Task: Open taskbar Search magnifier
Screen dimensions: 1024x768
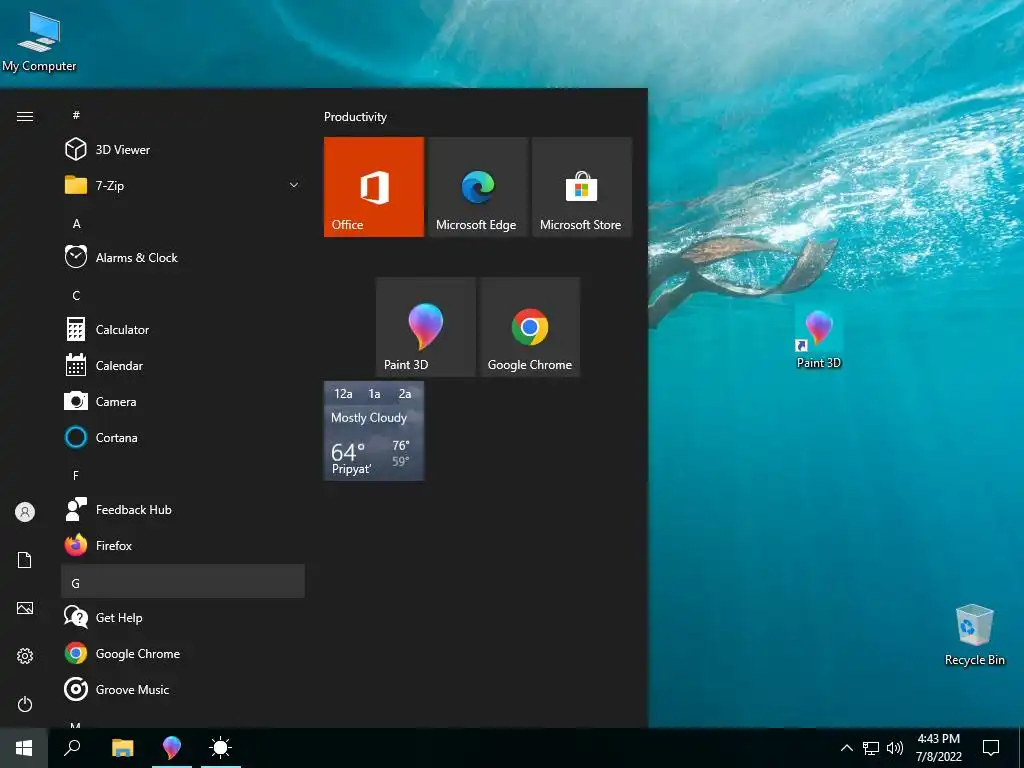Action: coord(72,748)
